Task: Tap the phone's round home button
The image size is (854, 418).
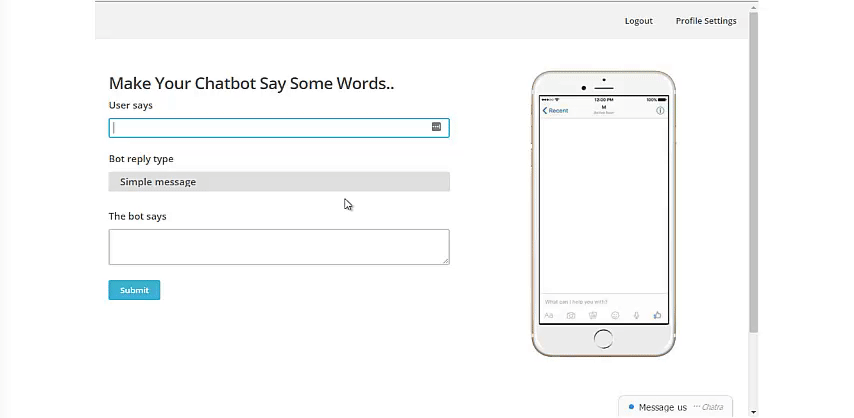Action: click(603, 339)
